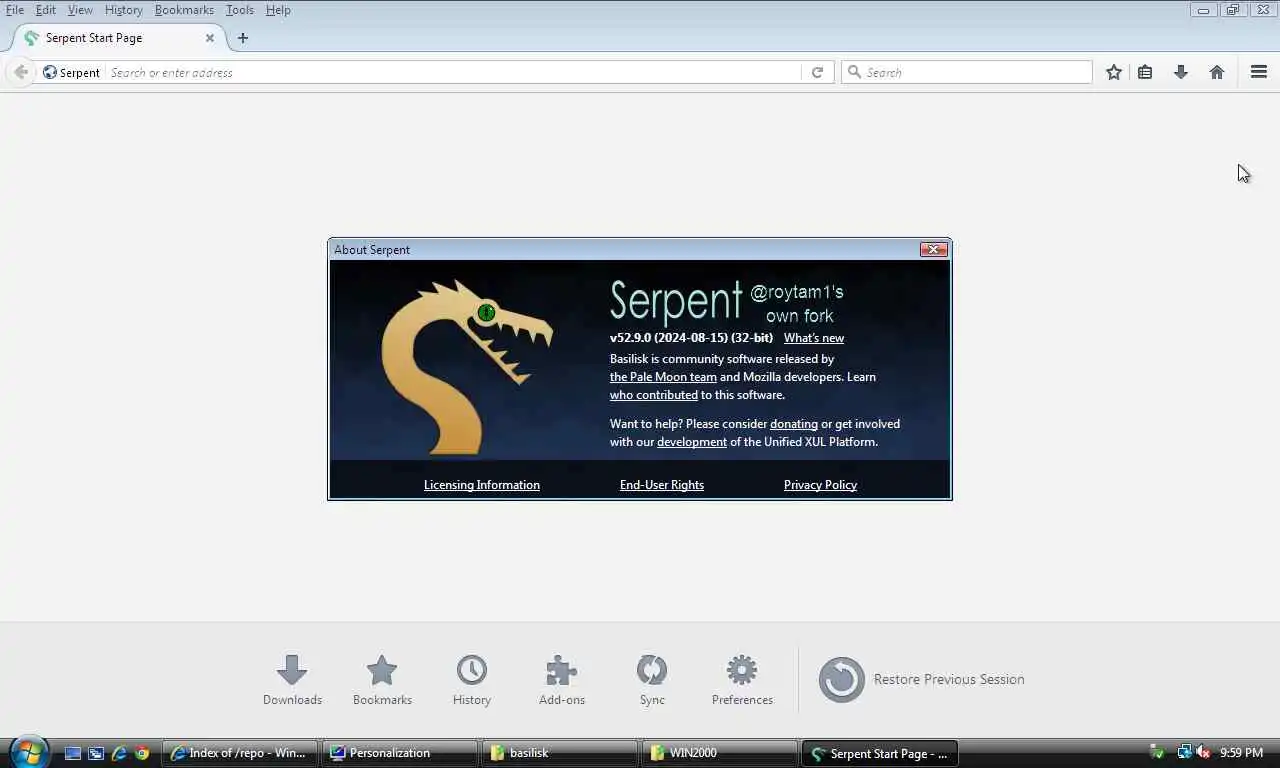Open Sync icon on start page
This screenshot has height=768, width=1280.
(652, 680)
